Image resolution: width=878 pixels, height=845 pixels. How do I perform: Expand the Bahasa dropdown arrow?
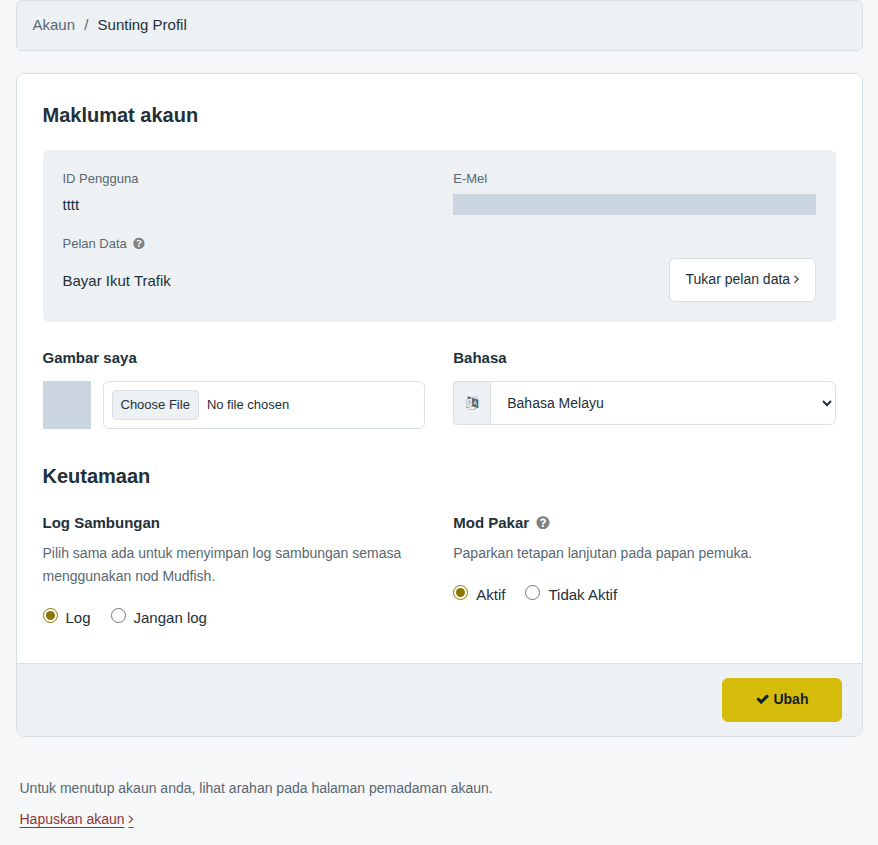tap(826, 403)
